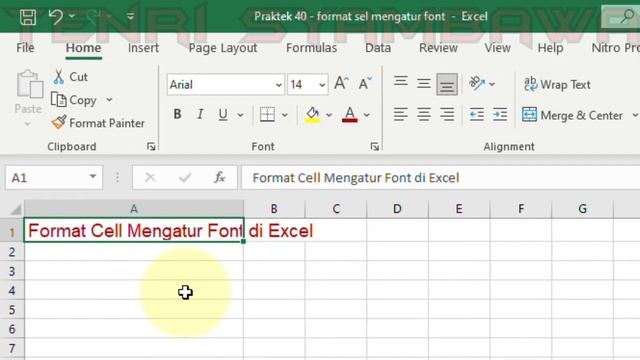Click the Home tab
640x360 pixels.
(83, 48)
